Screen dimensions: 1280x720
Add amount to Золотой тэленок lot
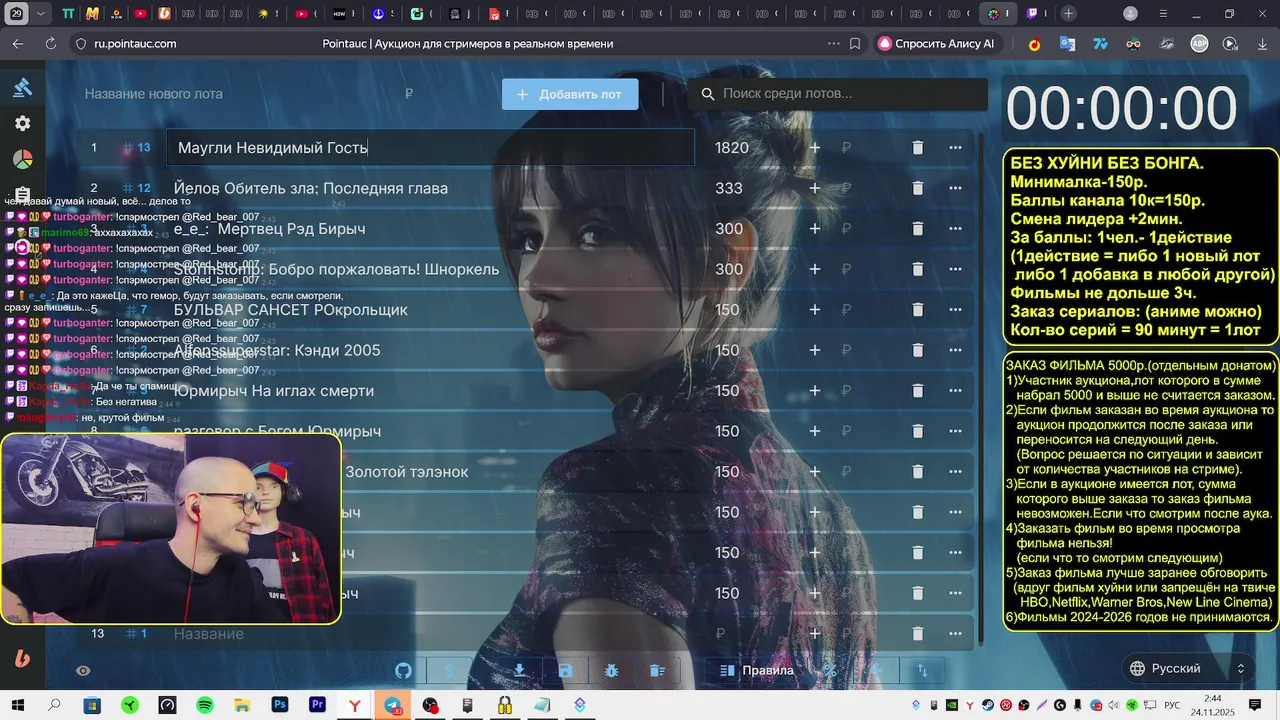(x=815, y=472)
